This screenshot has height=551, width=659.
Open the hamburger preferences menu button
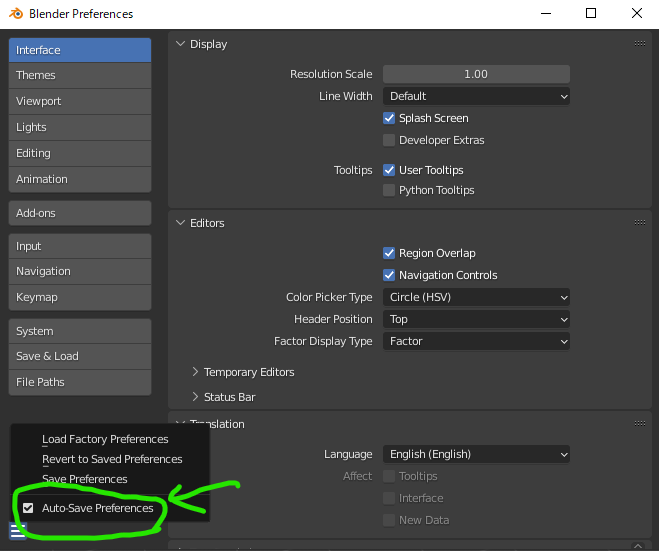point(18,531)
